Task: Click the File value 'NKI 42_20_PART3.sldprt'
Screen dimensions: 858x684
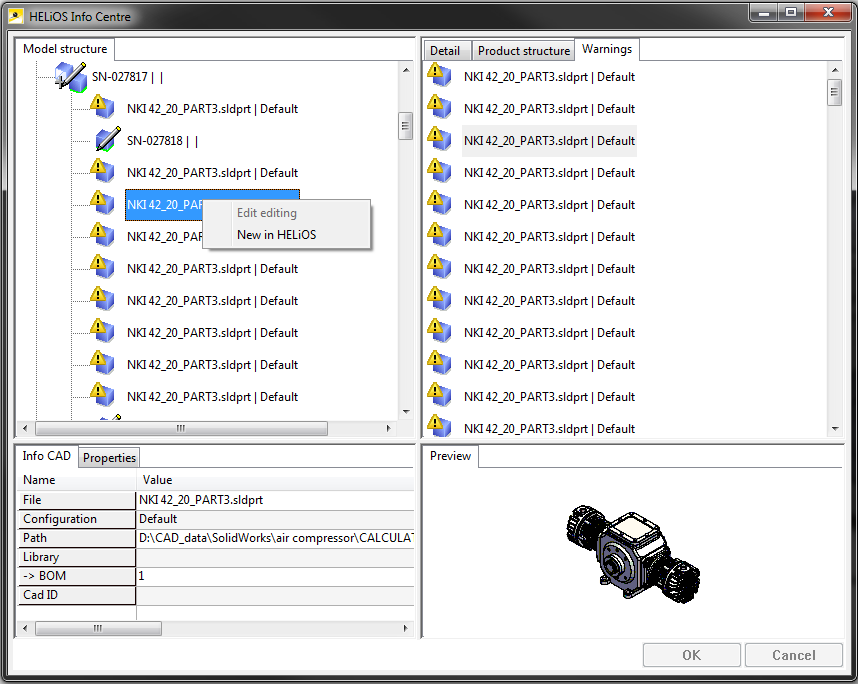Action: 275,500
